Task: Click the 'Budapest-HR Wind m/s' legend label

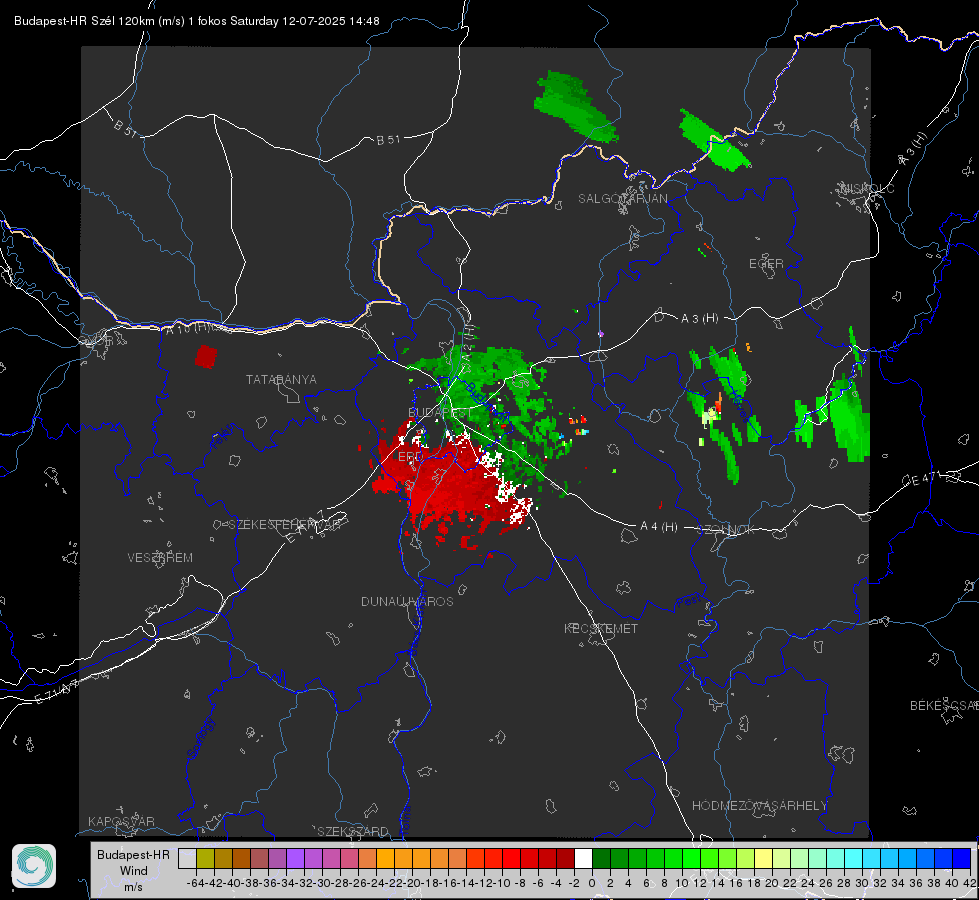Action: [134, 871]
